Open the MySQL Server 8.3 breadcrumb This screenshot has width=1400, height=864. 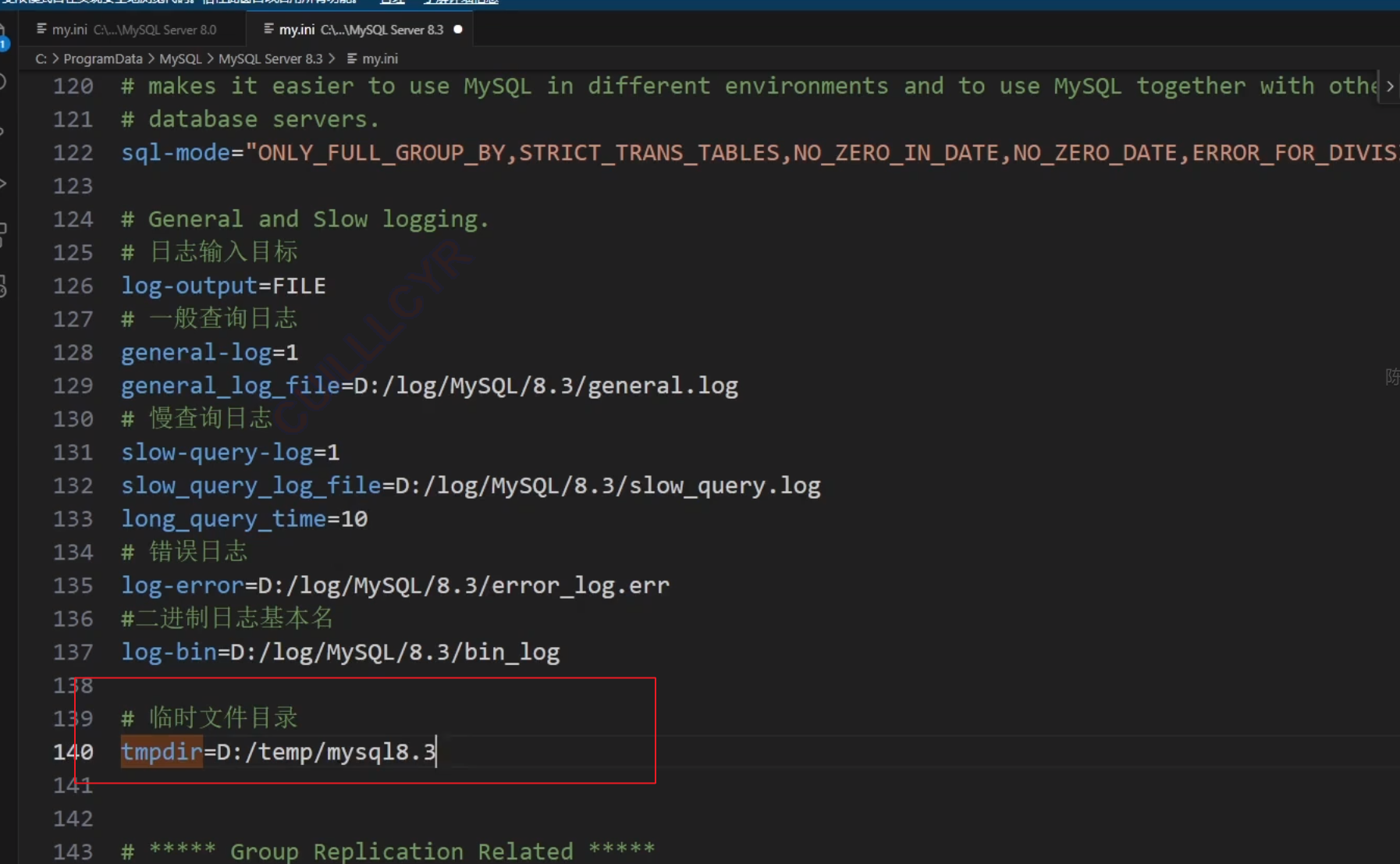[x=270, y=59]
